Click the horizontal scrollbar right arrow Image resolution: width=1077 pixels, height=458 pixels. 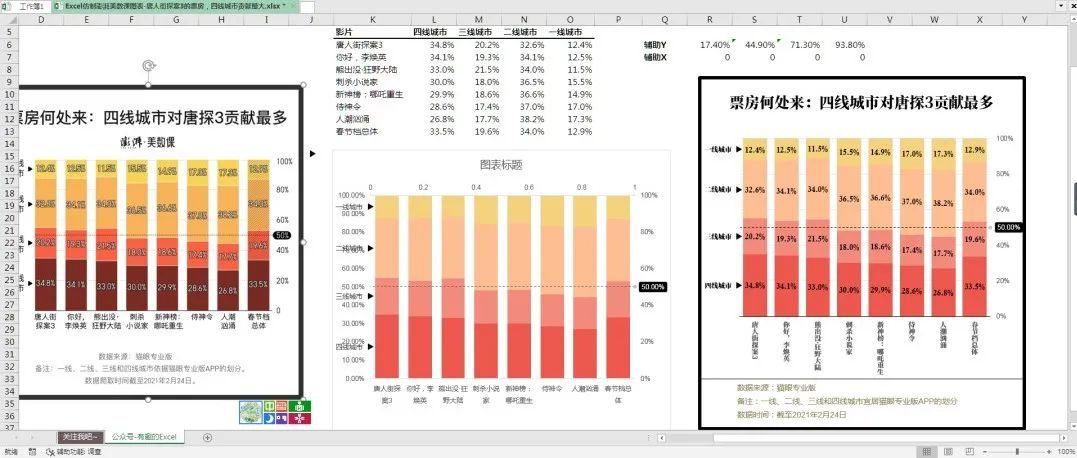point(1065,437)
